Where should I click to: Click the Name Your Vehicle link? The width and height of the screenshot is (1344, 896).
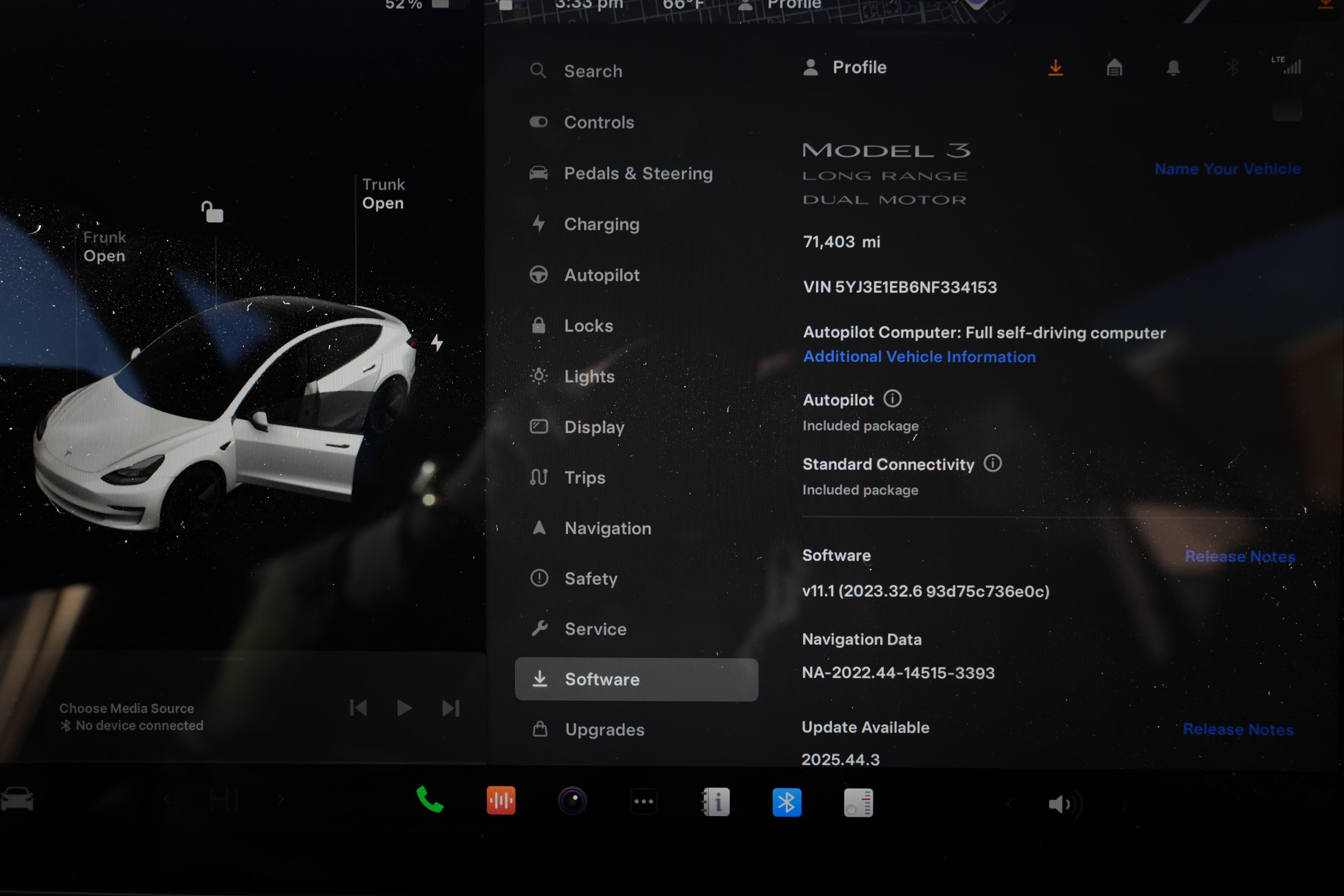click(1227, 169)
